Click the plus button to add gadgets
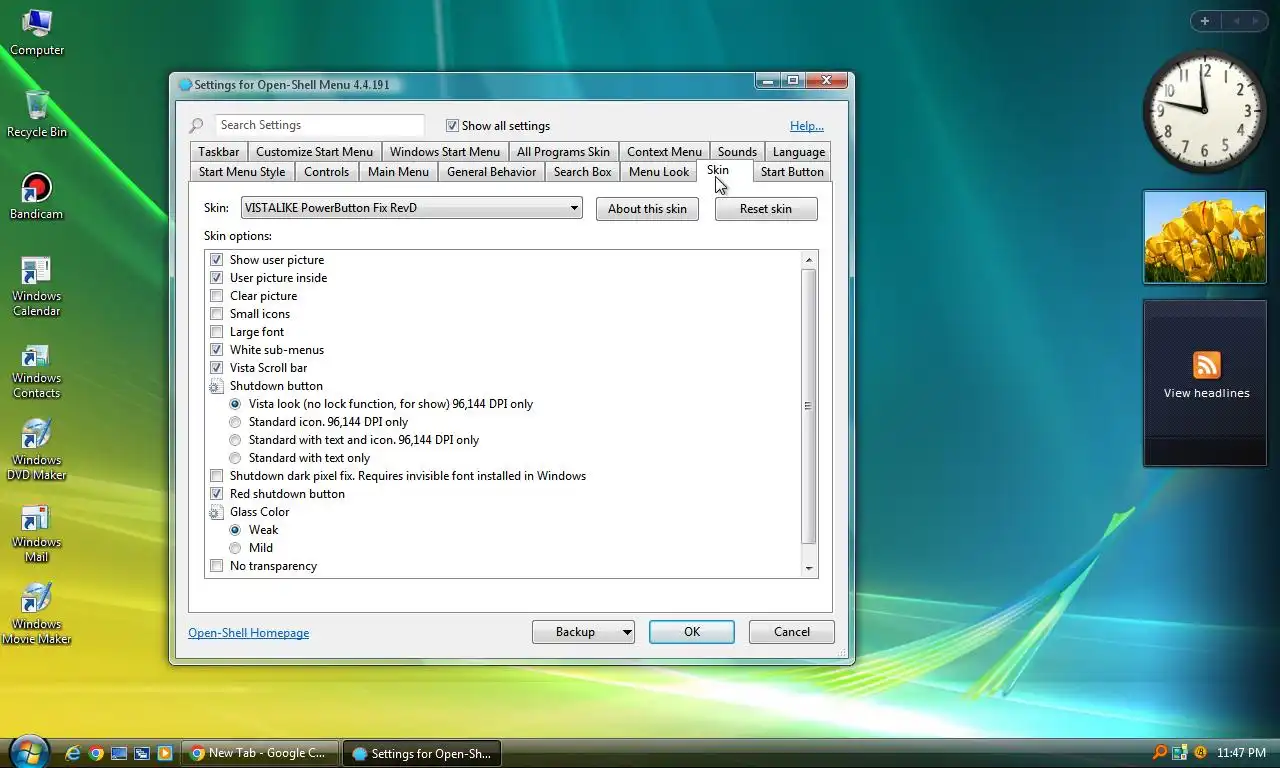1280x768 pixels. (x=1205, y=21)
